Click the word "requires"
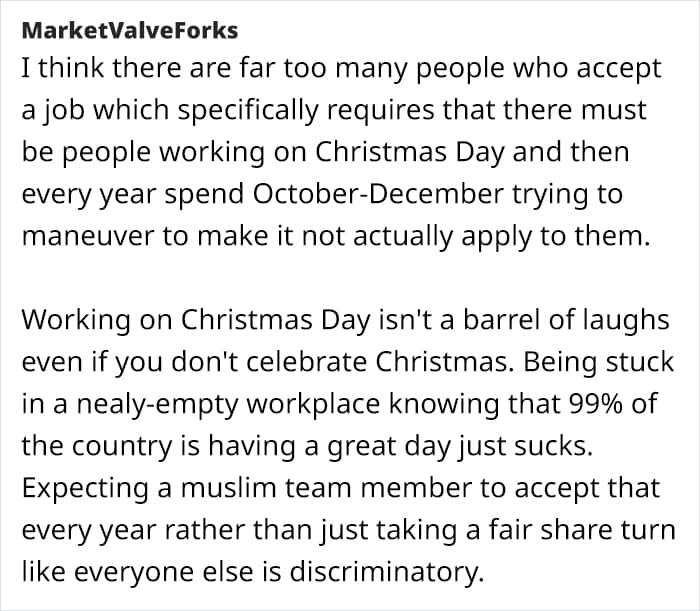The width and height of the screenshot is (700, 611). point(381,110)
